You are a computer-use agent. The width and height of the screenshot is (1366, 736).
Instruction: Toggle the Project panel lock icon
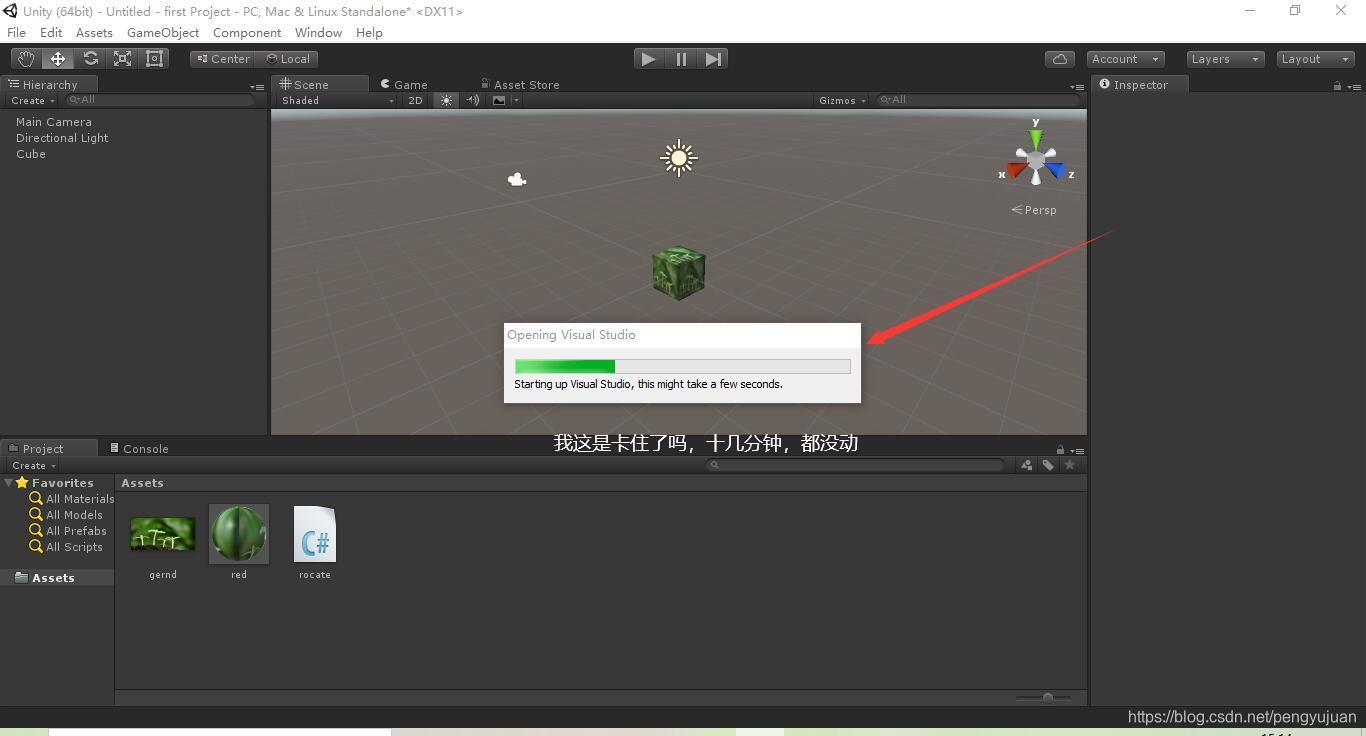coord(1060,450)
